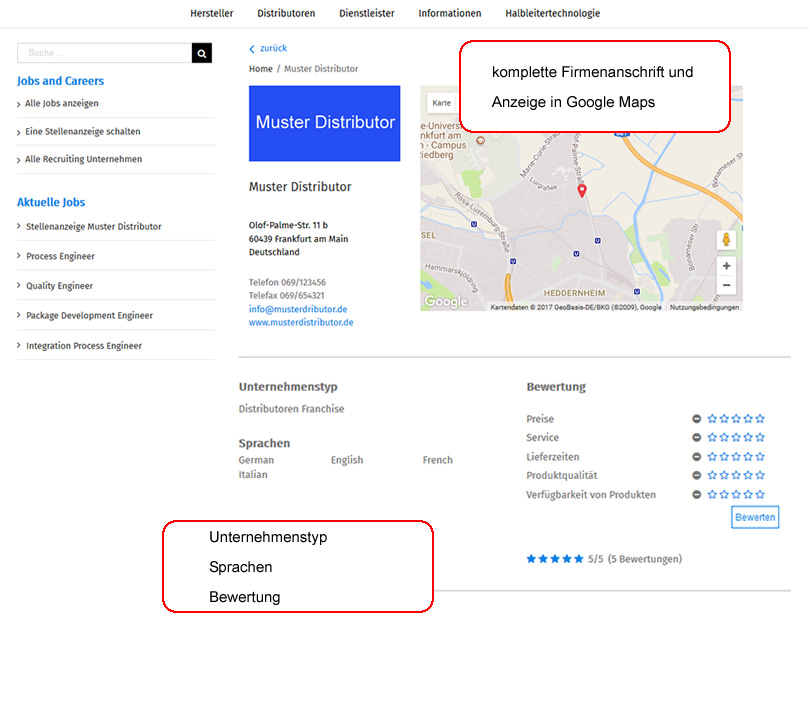Open Street View pegman on the map

point(726,240)
